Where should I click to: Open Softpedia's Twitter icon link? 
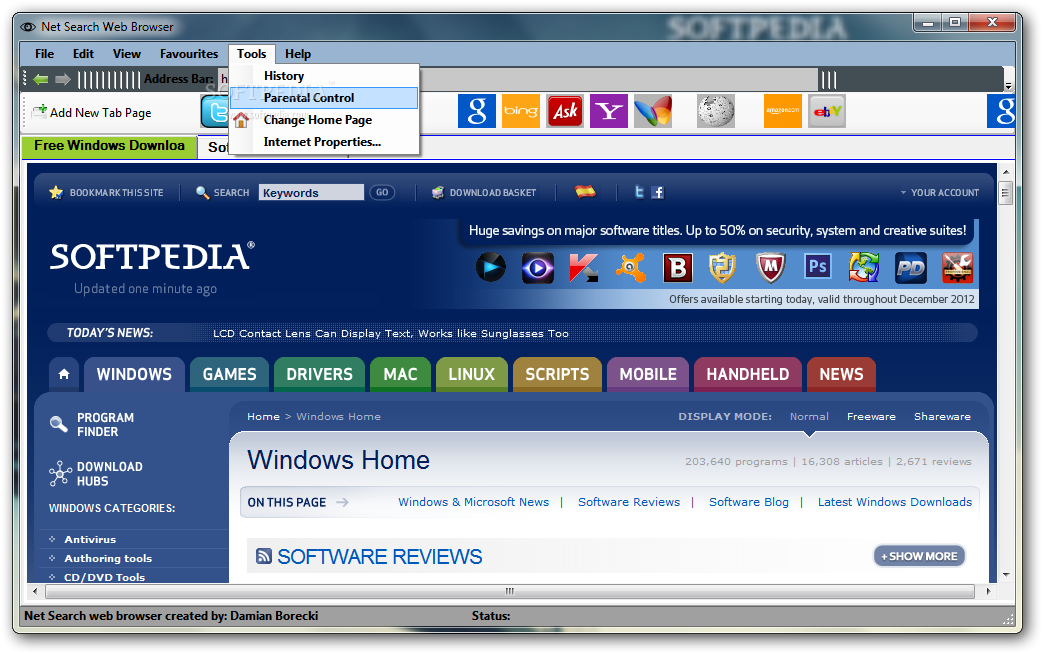[639, 192]
